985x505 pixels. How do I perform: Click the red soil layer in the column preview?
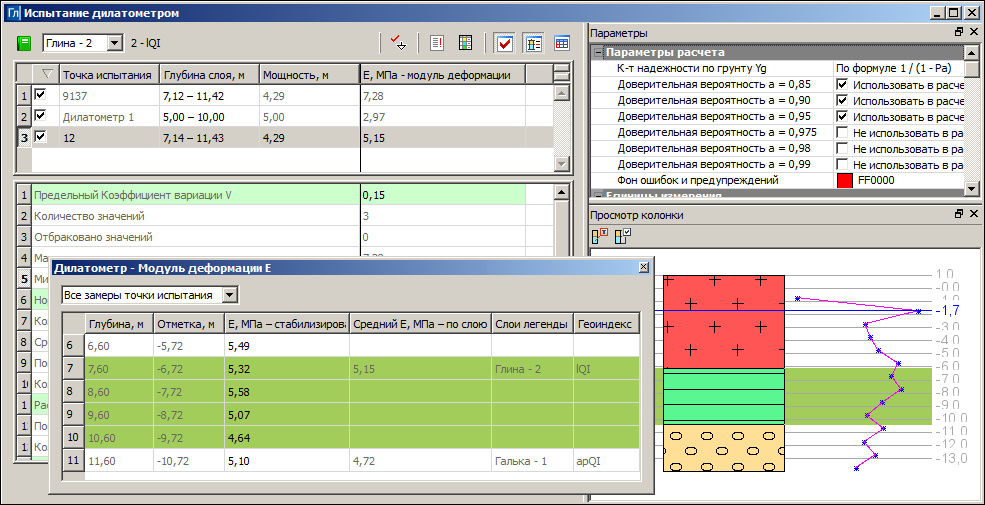(x=724, y=321)
